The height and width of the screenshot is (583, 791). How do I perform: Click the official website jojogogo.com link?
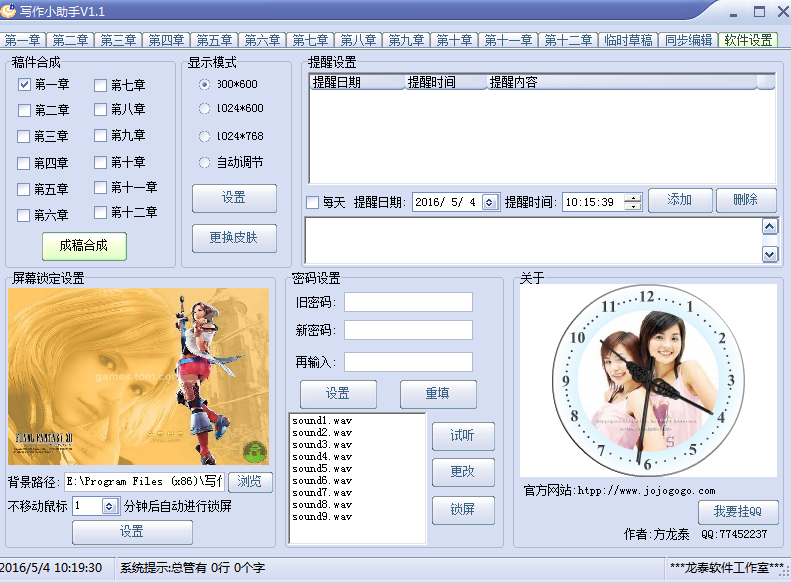(647, 491)
